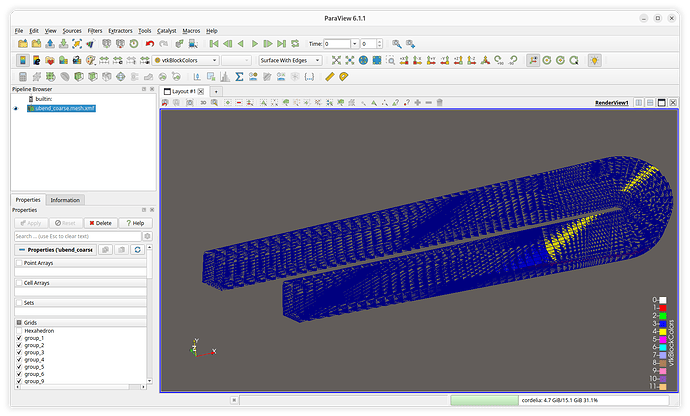Viewport: 690px width, 416px height.
Task: Click the Help button in Properties
Action: coord(136,223)
